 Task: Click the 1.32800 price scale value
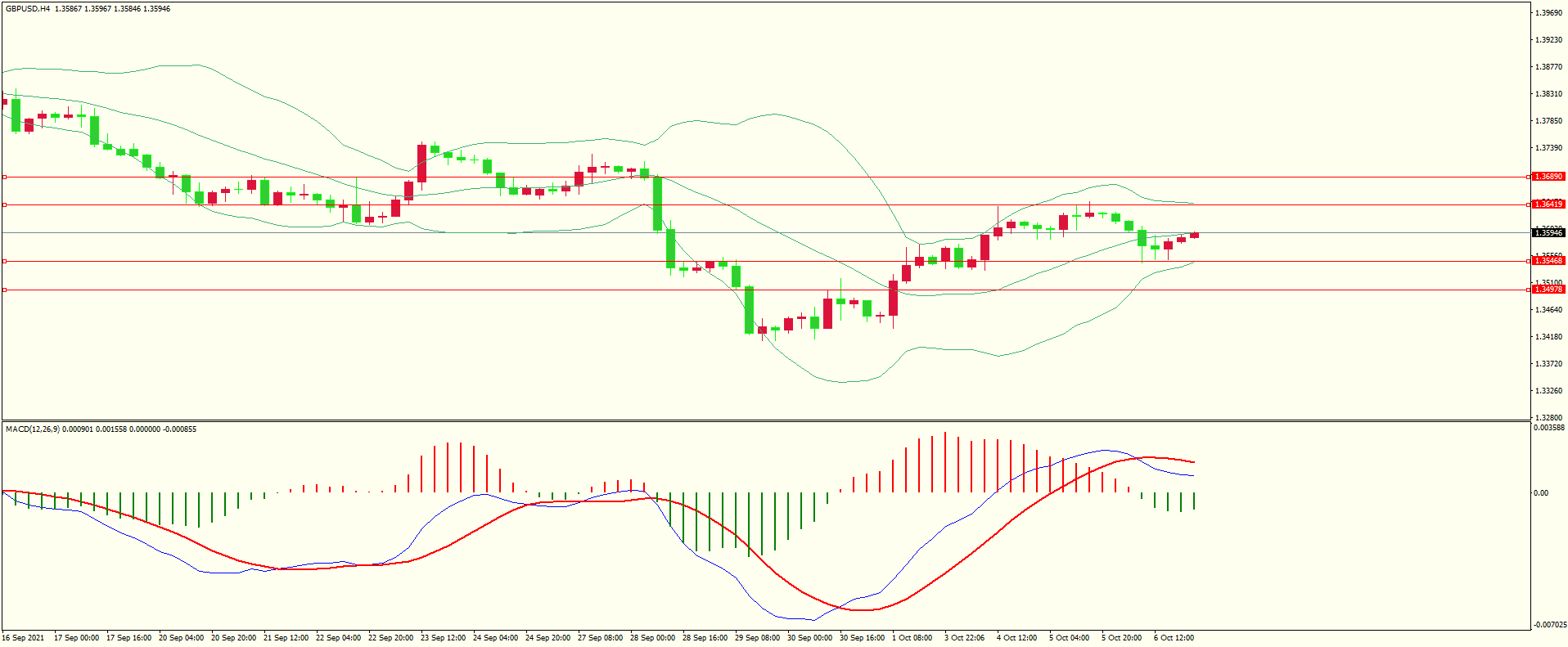(x=1548, y=418)
